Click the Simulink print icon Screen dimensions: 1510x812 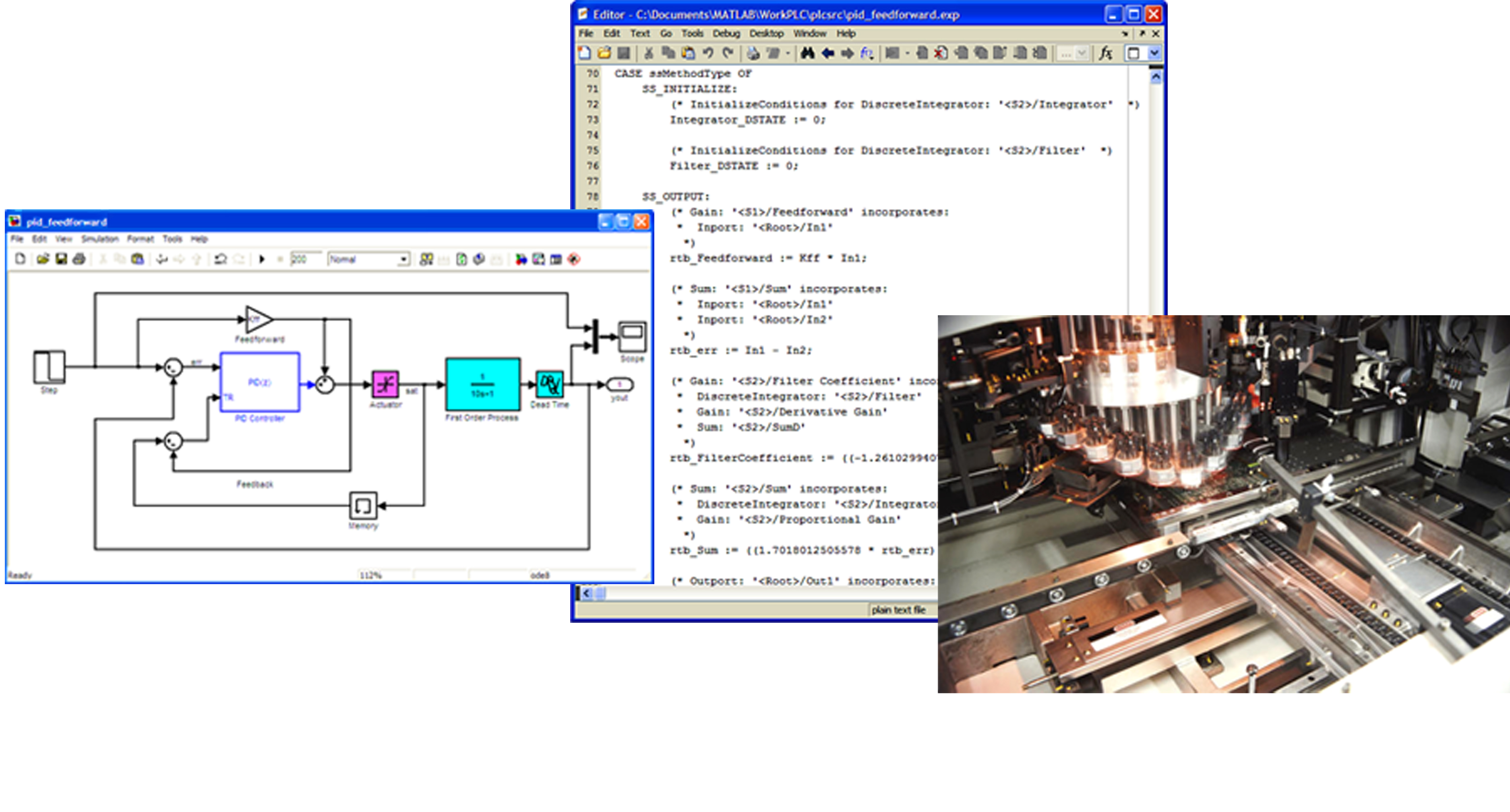pyautogui.click(x=79, y=259)
